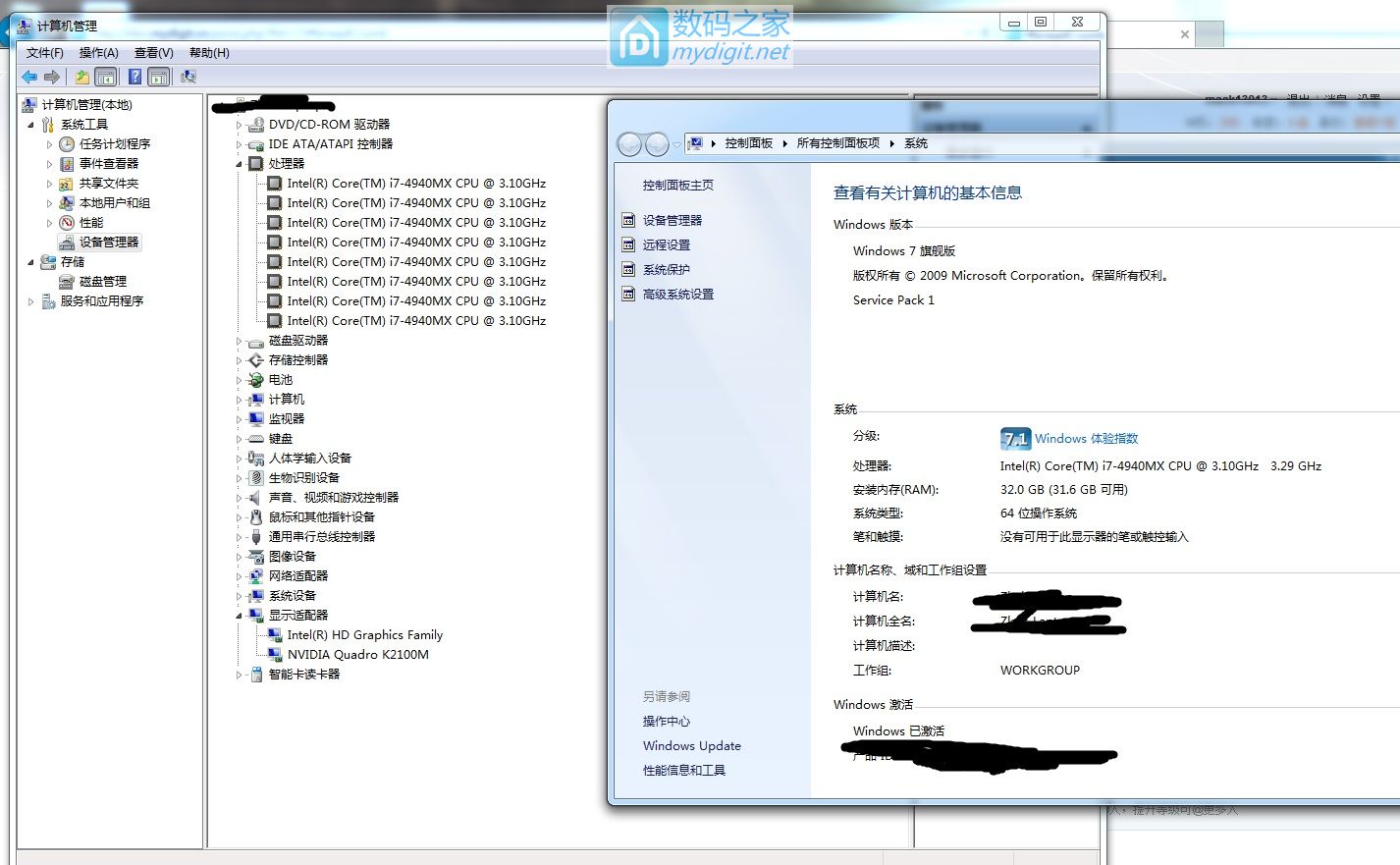Toggle the show/hide console tree toolbar icon

pyautogui.click(x=106, y=77)
